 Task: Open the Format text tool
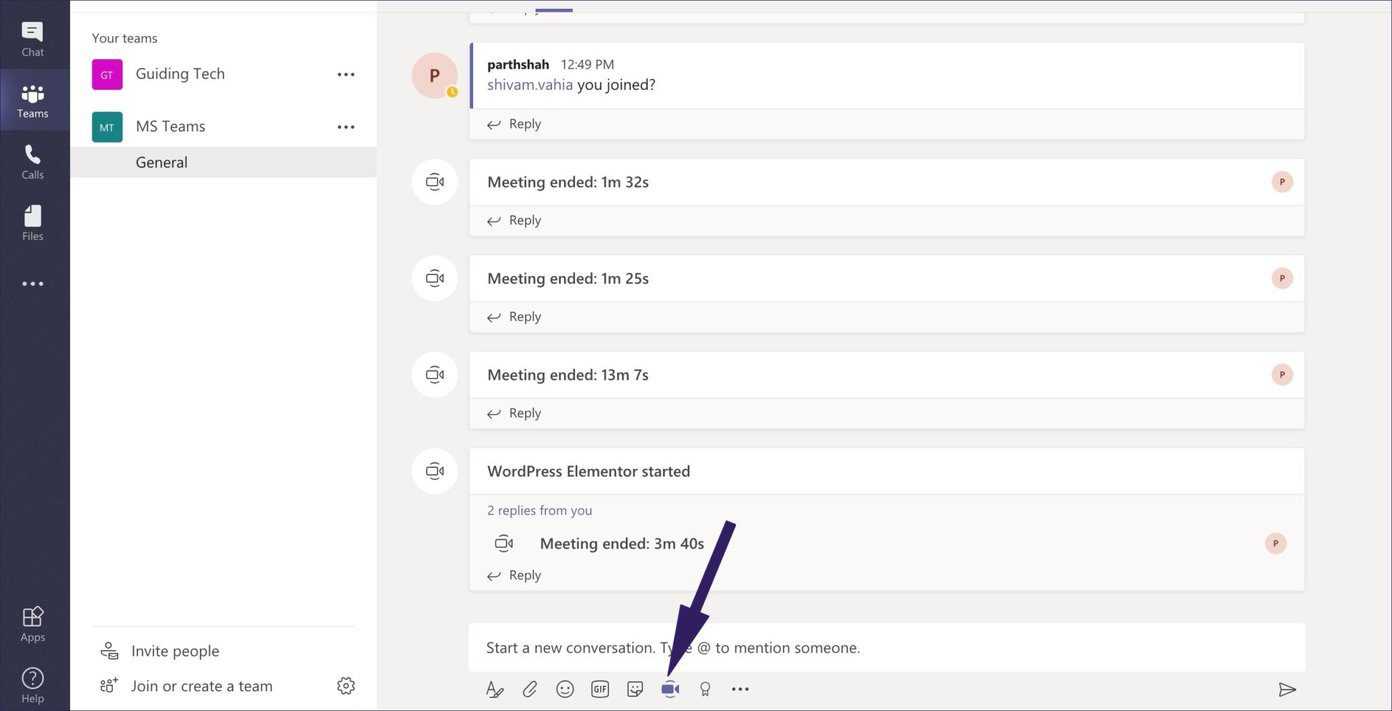tap(495, 689)
